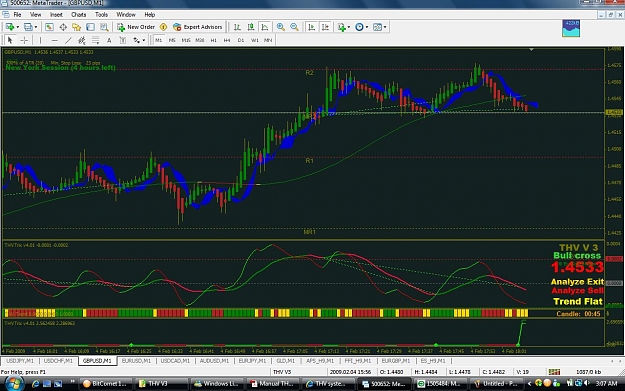Viewport: 625px width, 391px height.
Task: Zoom in on the chart
Action: coord(281,27)
